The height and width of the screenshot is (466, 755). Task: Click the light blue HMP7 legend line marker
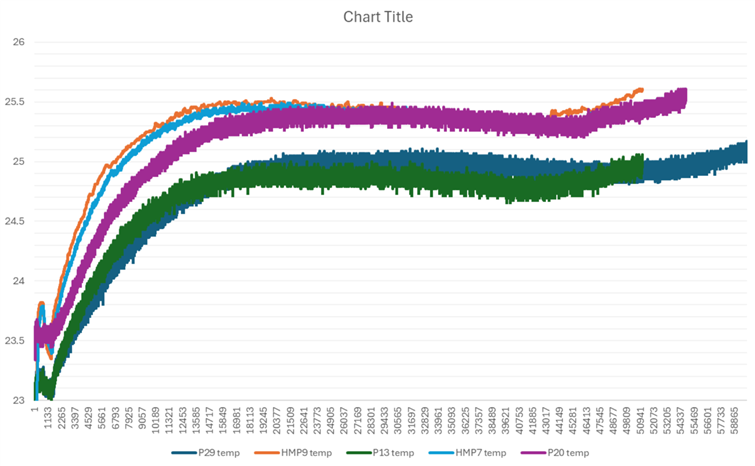pyautogui.click(x=441, y=453)
